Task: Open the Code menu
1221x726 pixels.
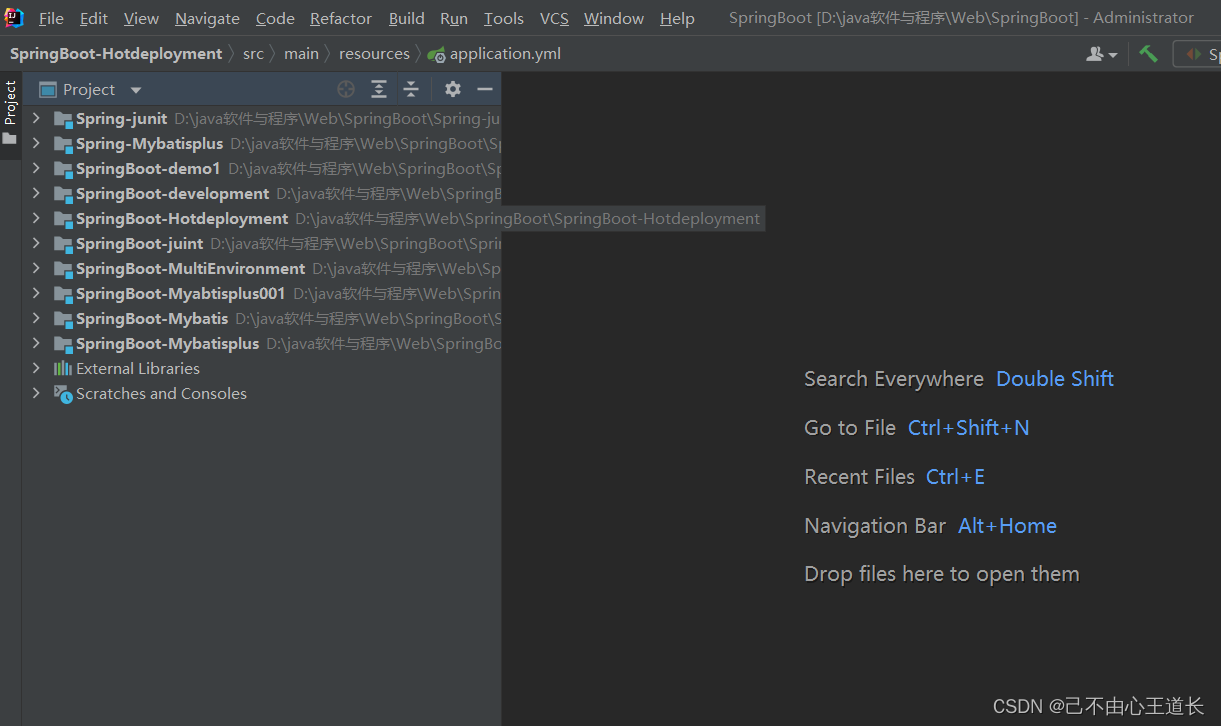Action: coord(275,18)
